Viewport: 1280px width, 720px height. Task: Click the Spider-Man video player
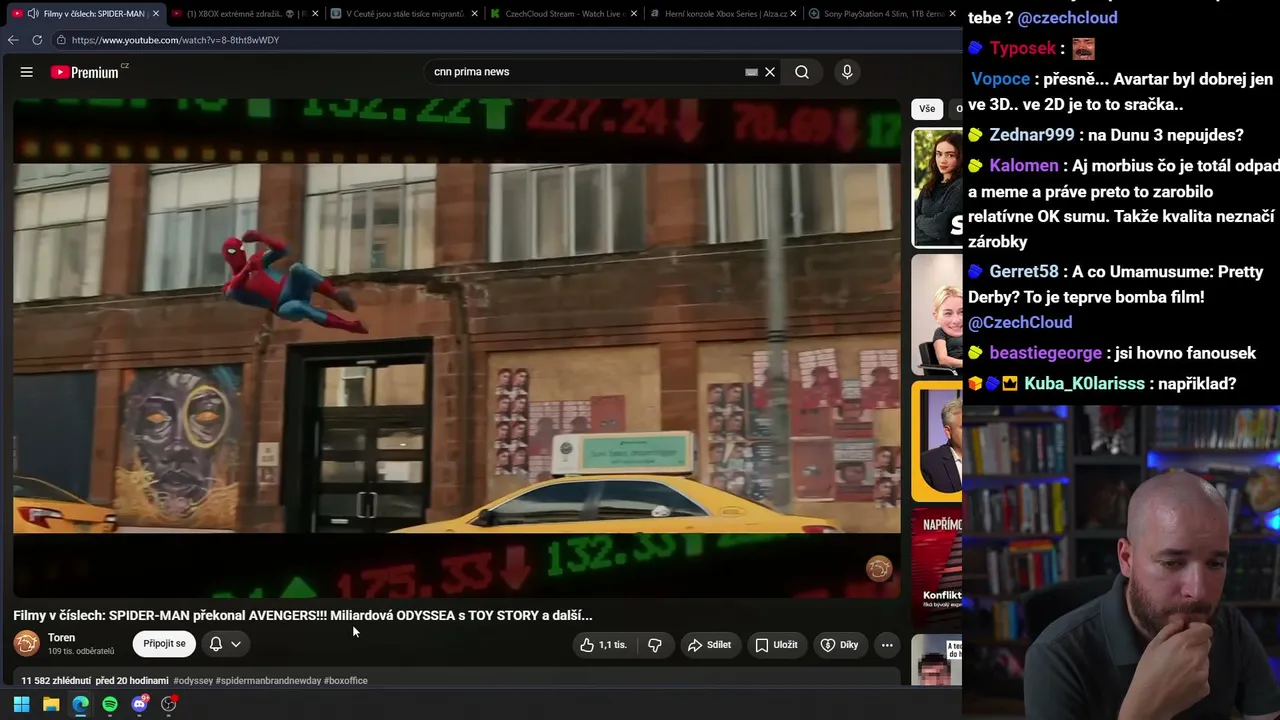tap(457, 347)
